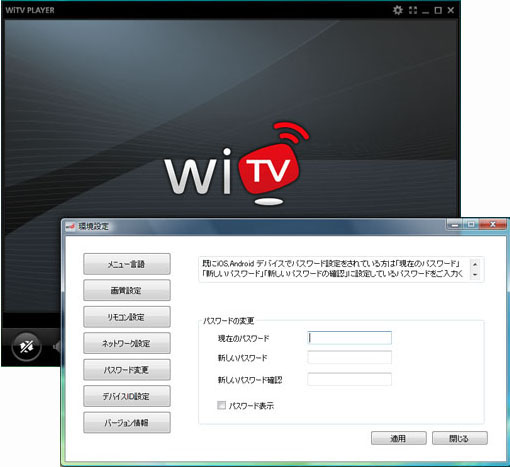This screenshot has width=510, height=467.
Task: Open メニュー言語 settings section
Action: [127, 264]
